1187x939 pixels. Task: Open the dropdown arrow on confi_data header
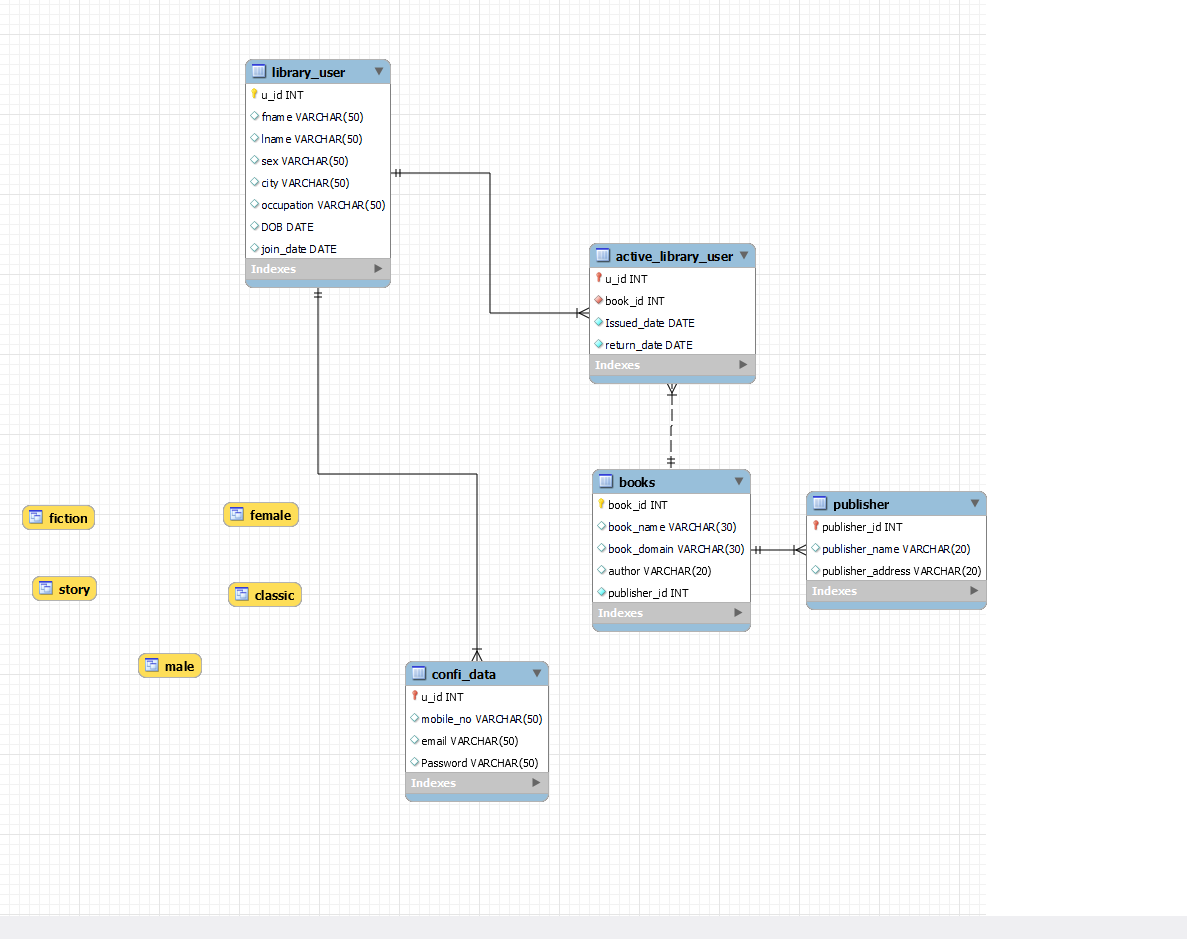click(x=538, y=673)
